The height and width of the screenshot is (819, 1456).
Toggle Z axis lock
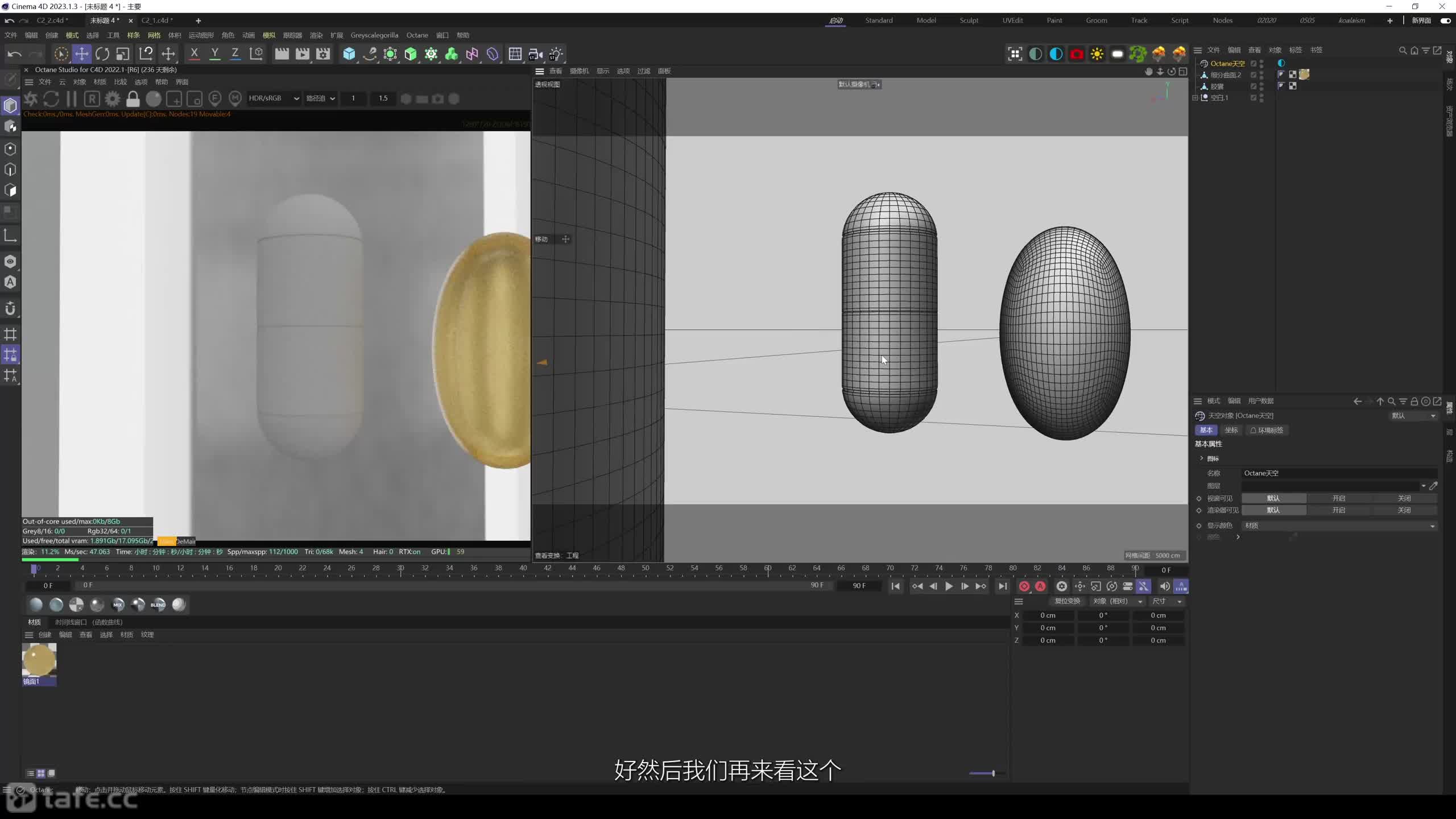(x=235, y=54)
